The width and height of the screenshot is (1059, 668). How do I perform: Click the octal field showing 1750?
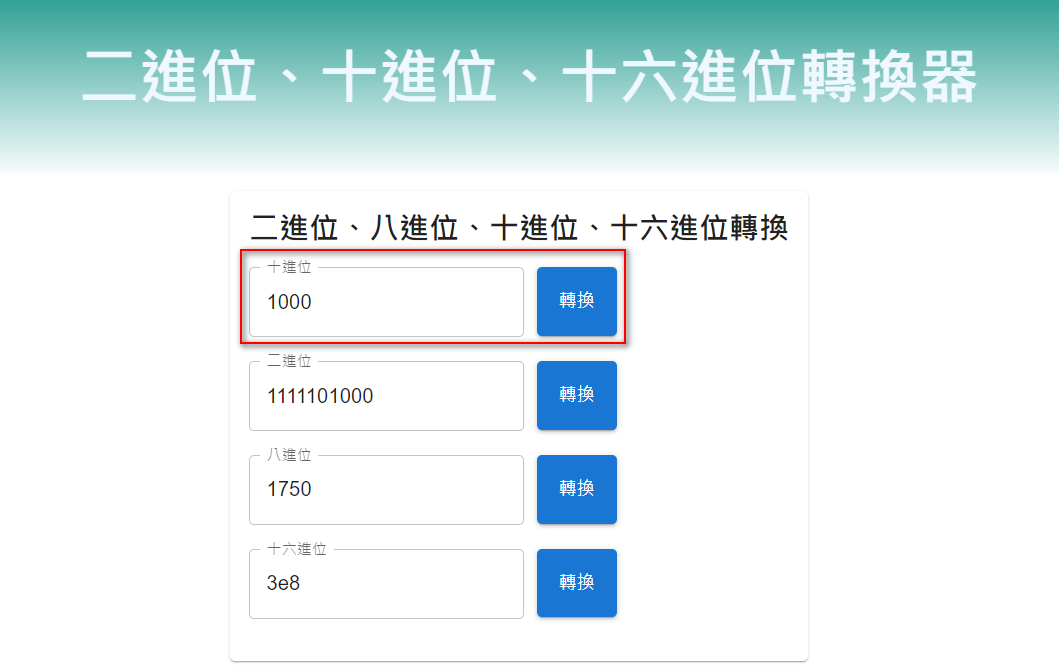(x=385, y=489)
